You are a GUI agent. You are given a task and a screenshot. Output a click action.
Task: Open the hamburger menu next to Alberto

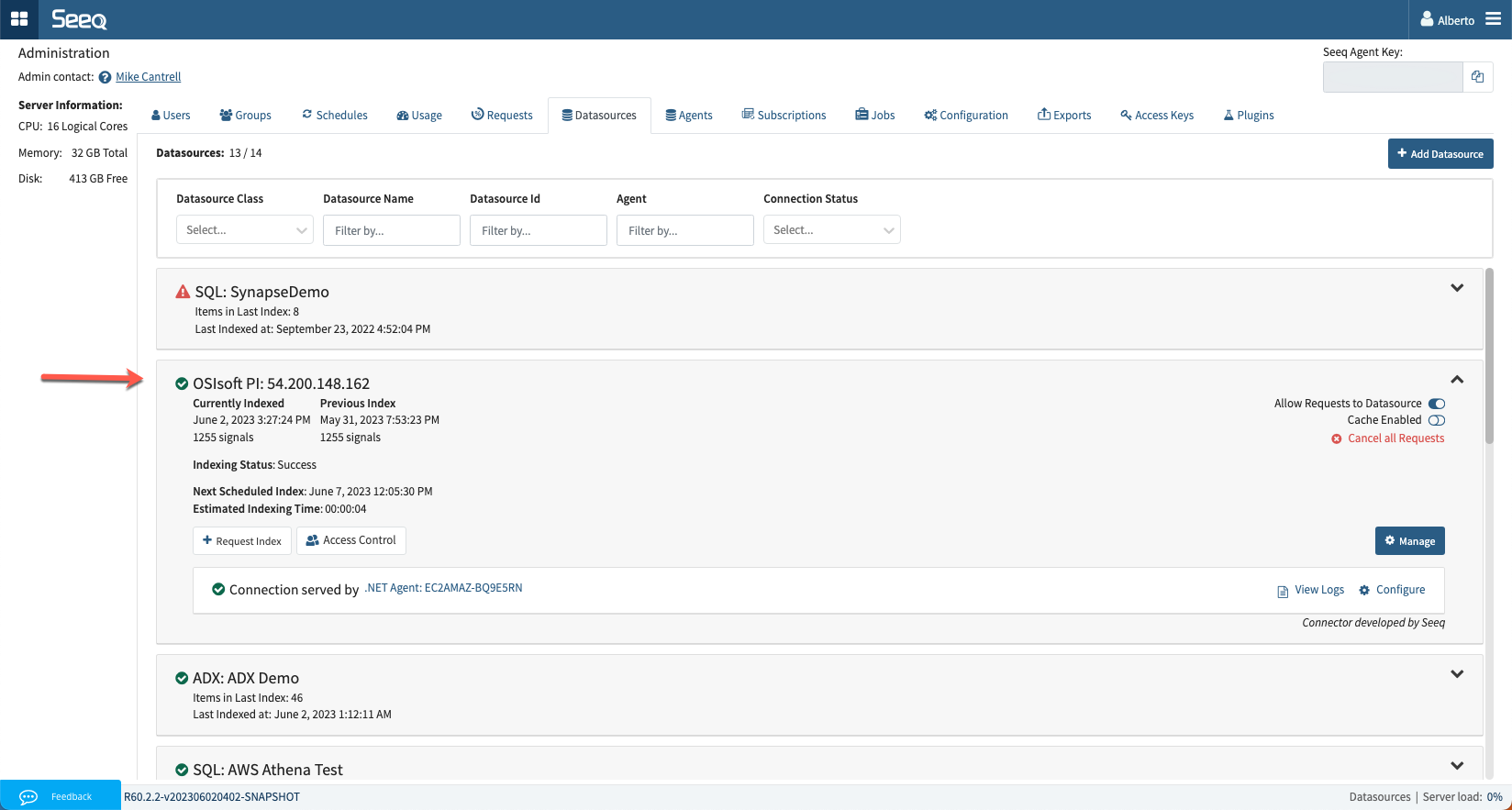[x=1493, y=19]
